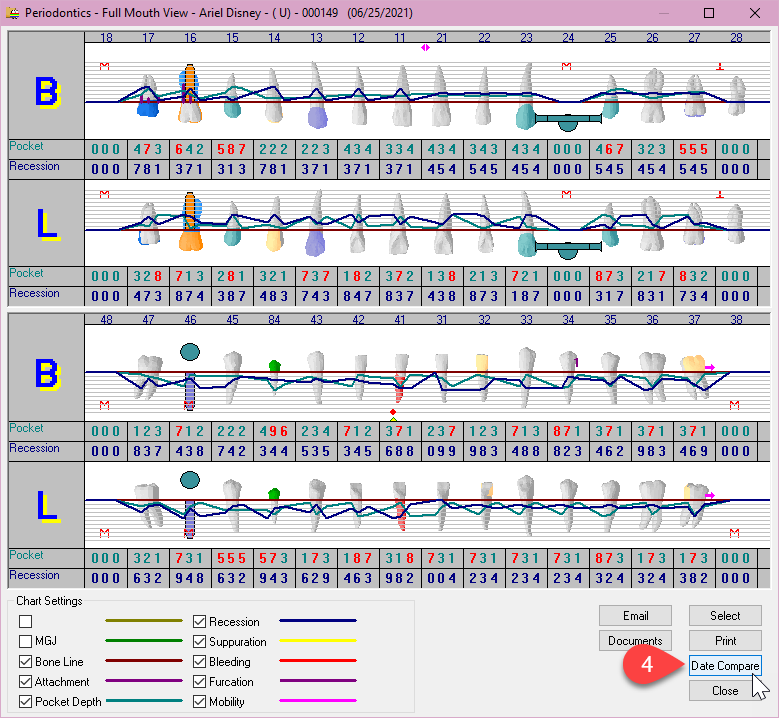Click the large B label of lower arch

pyautogui.click(x=47, y=374)
